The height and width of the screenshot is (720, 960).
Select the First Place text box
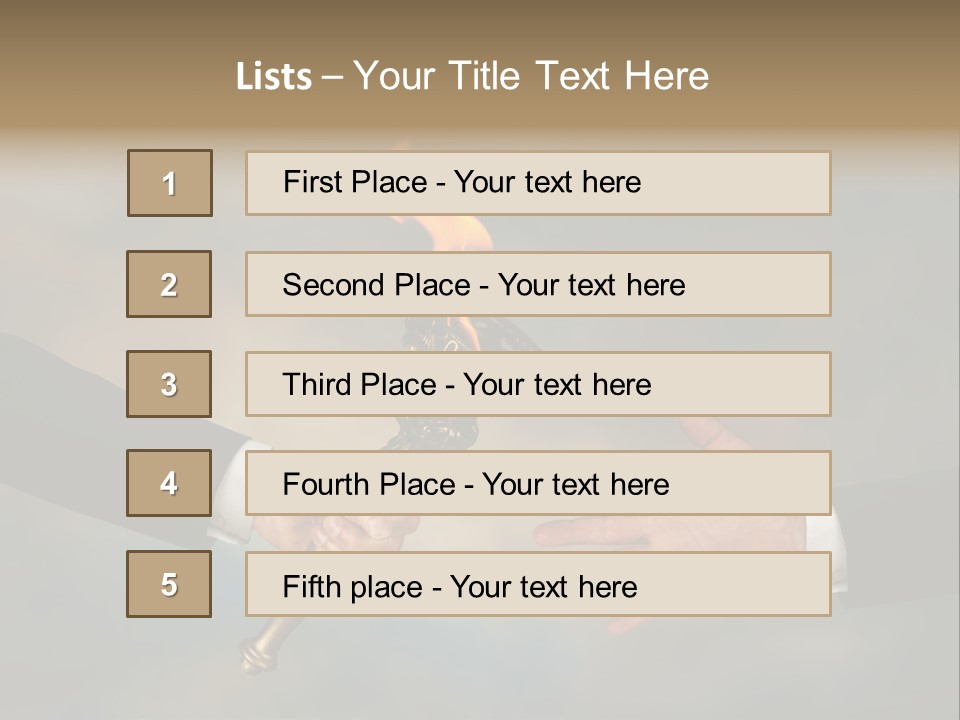[x=538, y=183]
